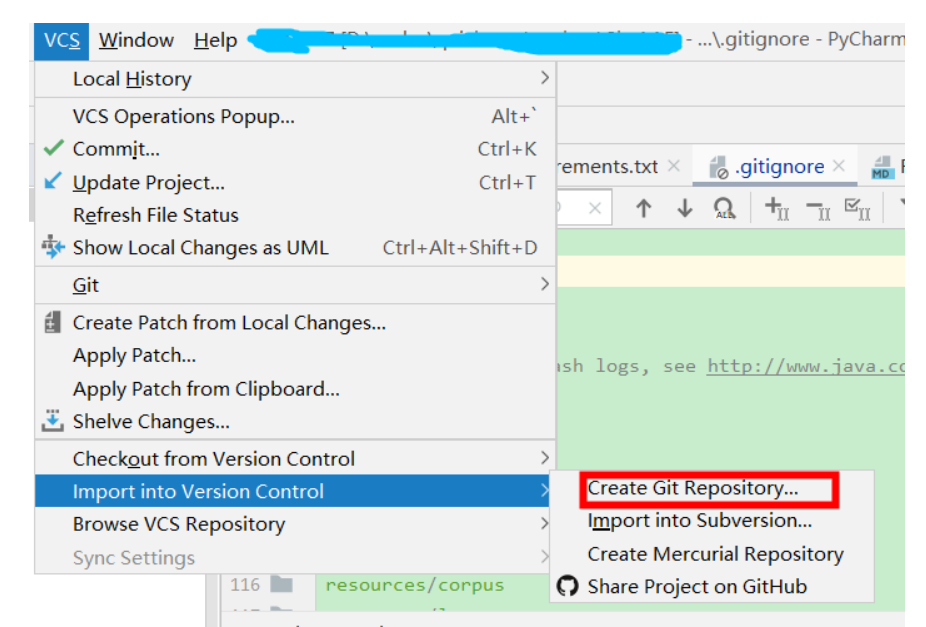Click the UML diagram icon
The height and width of the screenshot is (627, 926).
tap(53, 247)
